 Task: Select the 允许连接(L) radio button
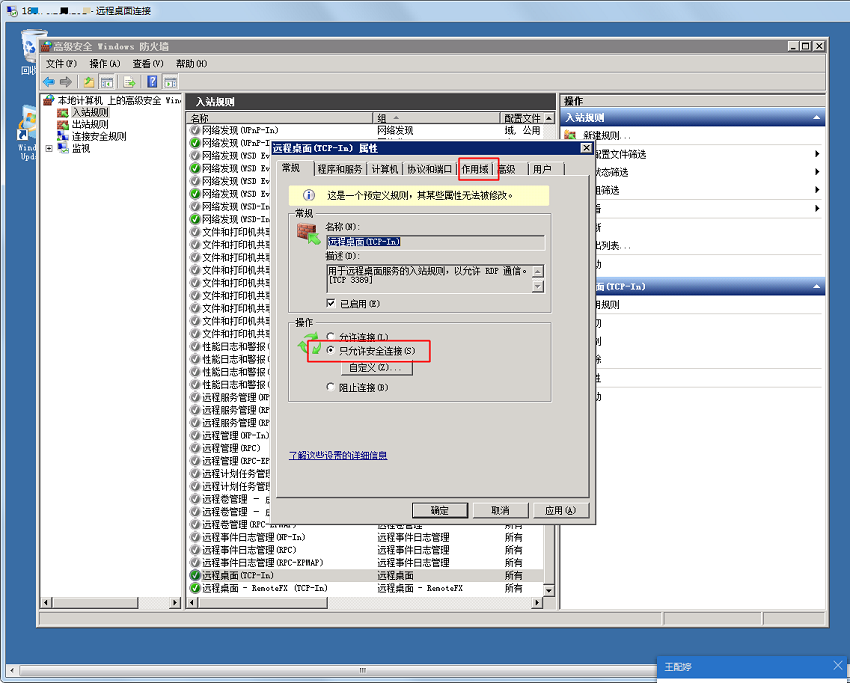click(x=331, y=337)
